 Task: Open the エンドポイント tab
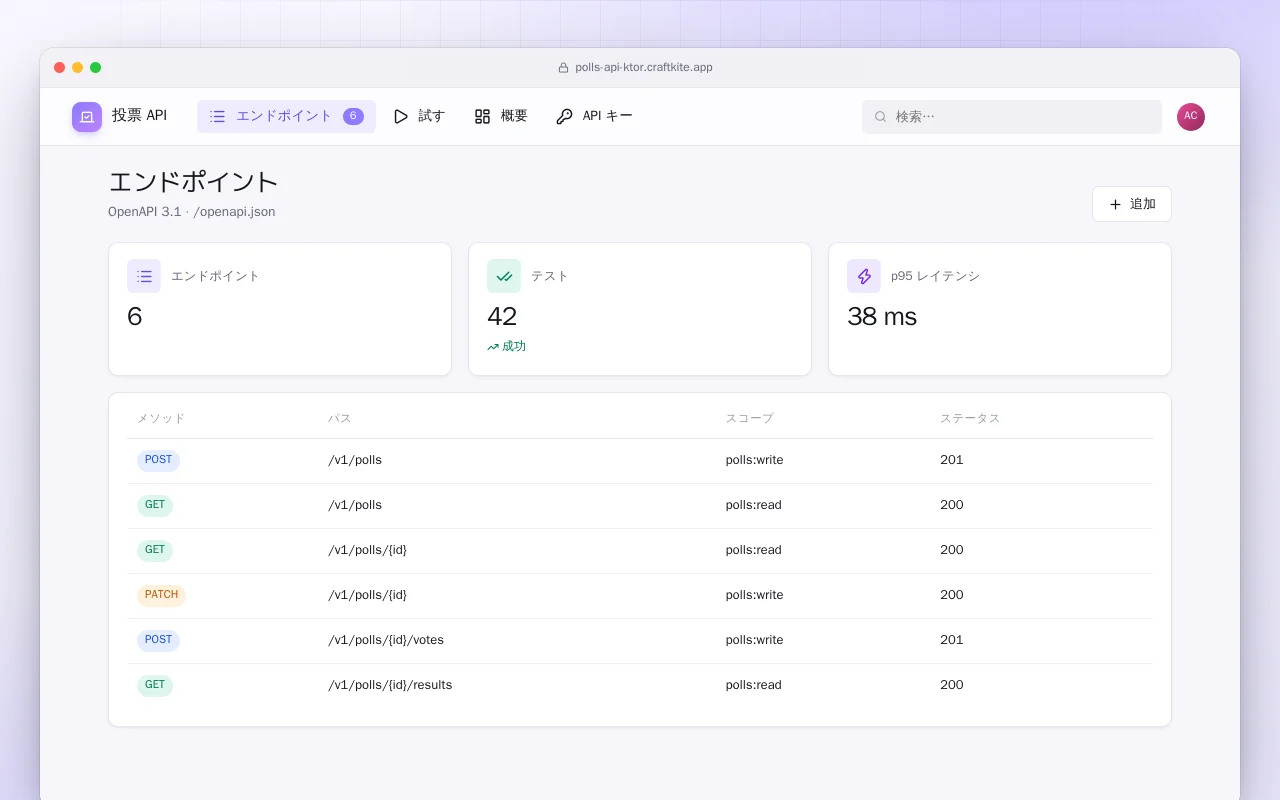[286, 116]
